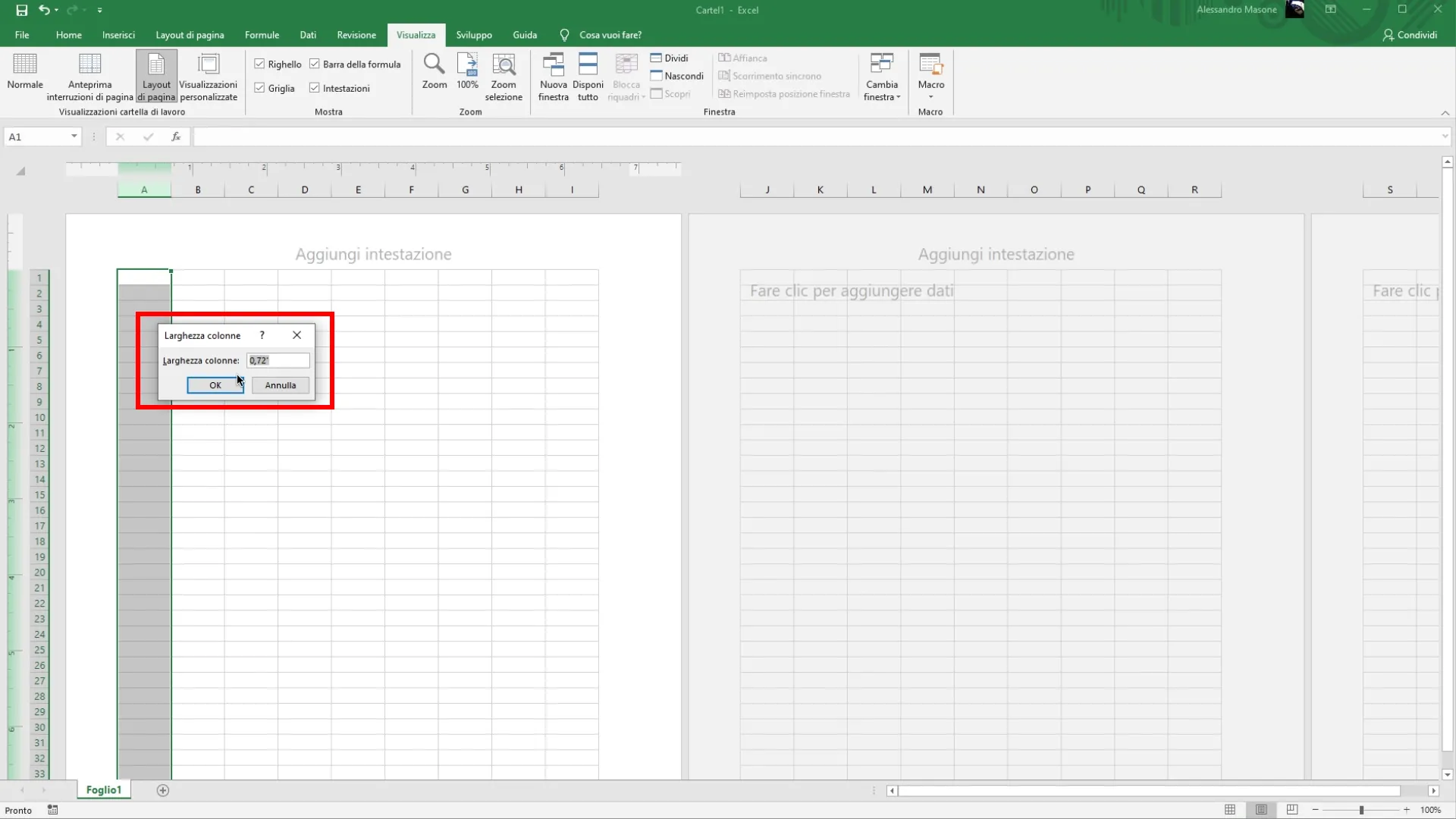1456x819 pixels.
Task: Switch to the Formule tab
Action: (x=262, y=35)
